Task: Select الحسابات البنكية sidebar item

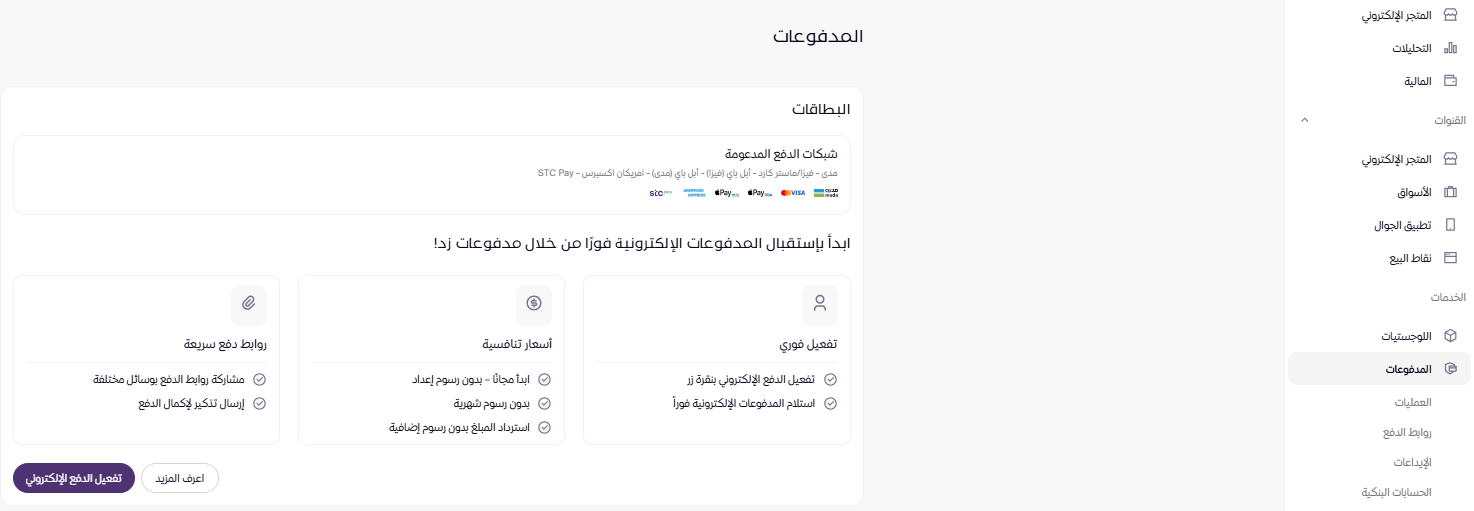Action: [1396, 493]
